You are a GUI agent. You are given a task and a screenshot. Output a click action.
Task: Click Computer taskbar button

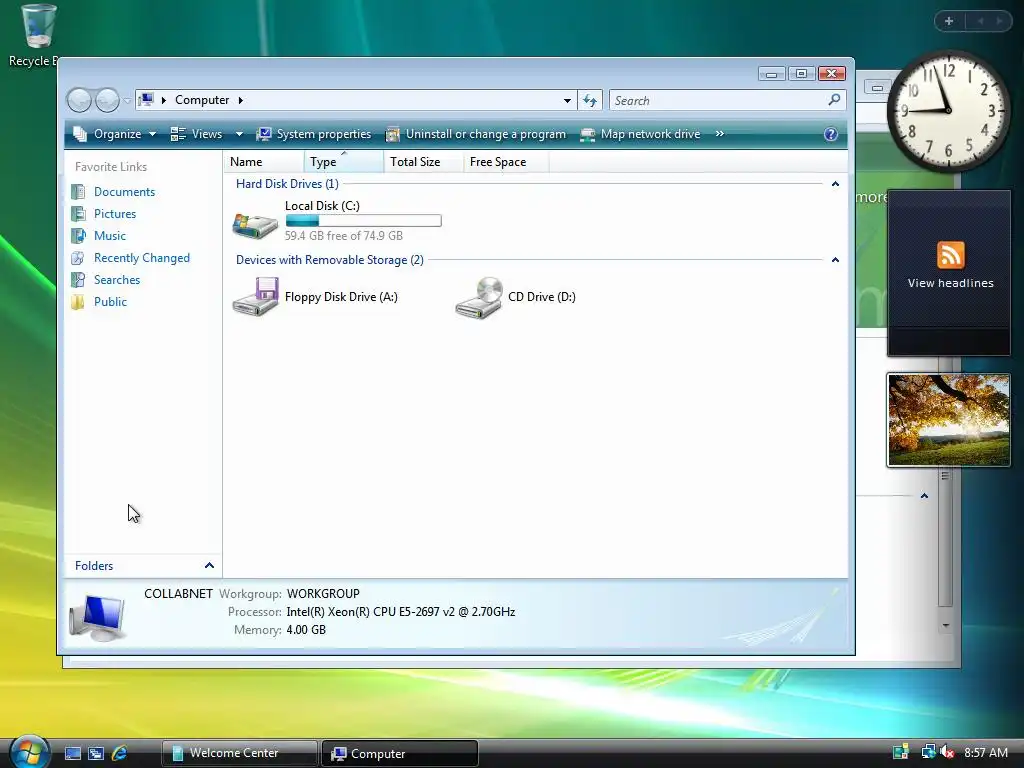pyautogui.click(x=400, y=753)
